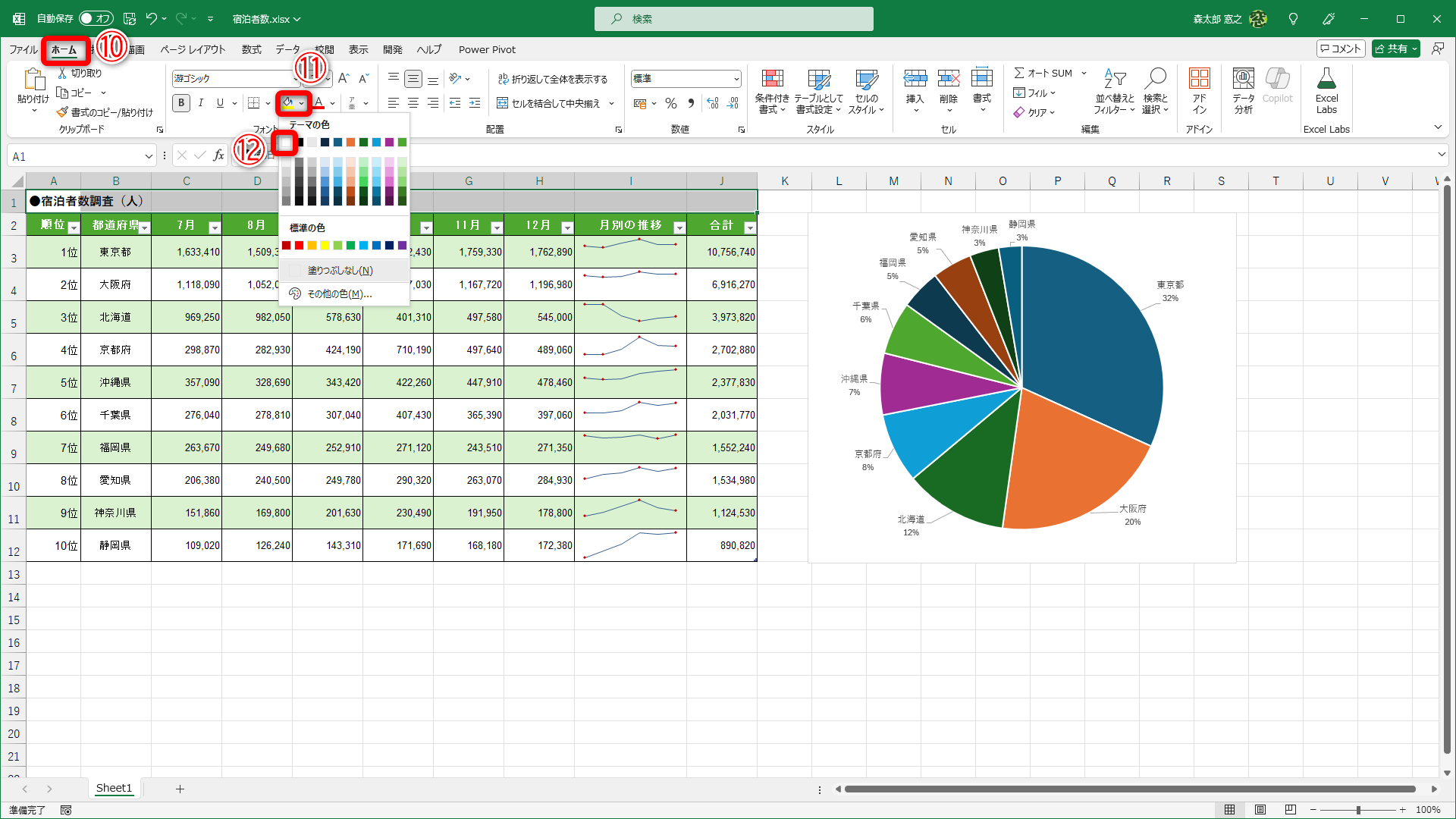Open the Comments button
This screenshot has width=1456, height=819.
(x=1341, y=49)
